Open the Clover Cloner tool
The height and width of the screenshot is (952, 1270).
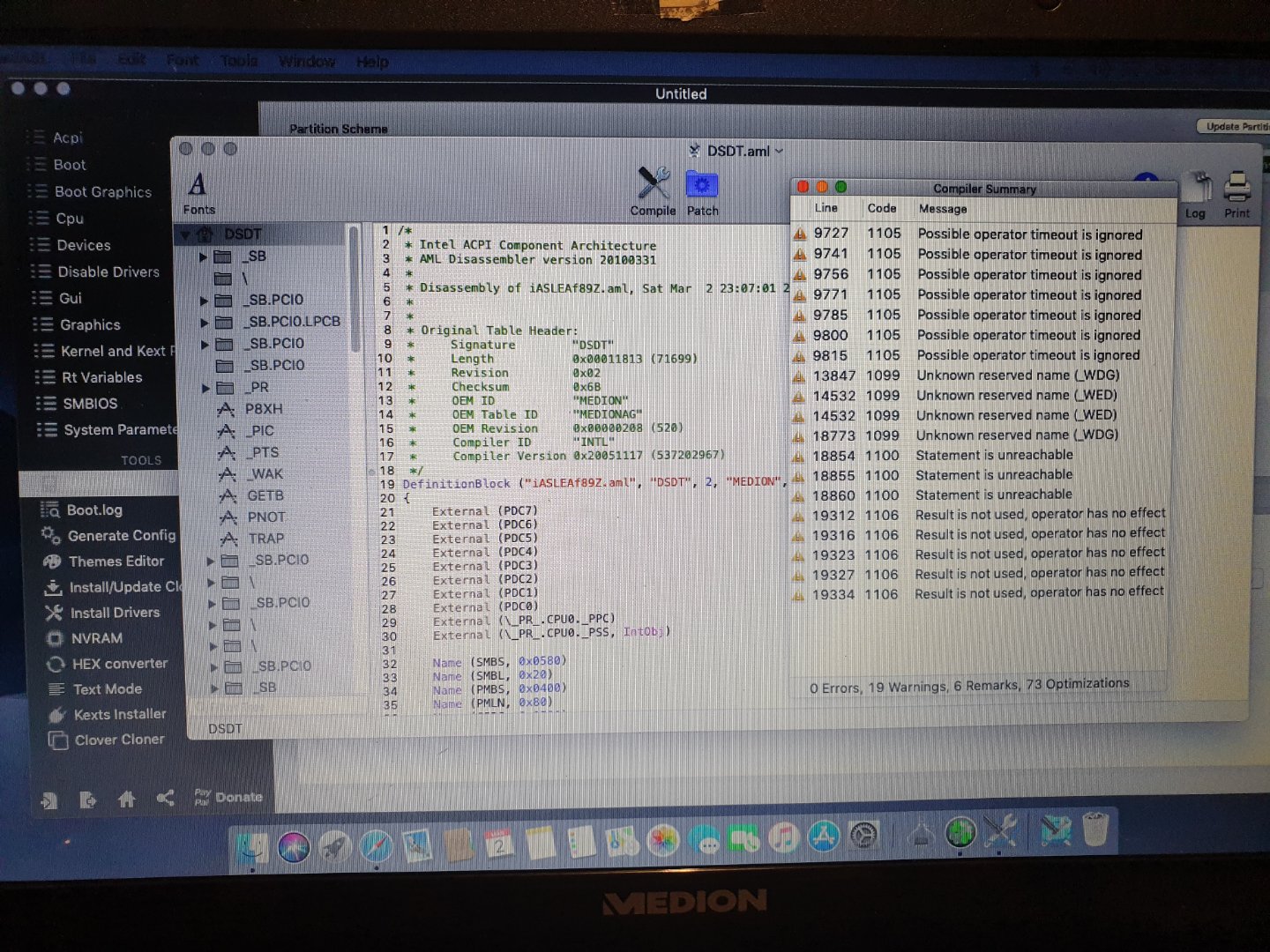pos(107,740)
